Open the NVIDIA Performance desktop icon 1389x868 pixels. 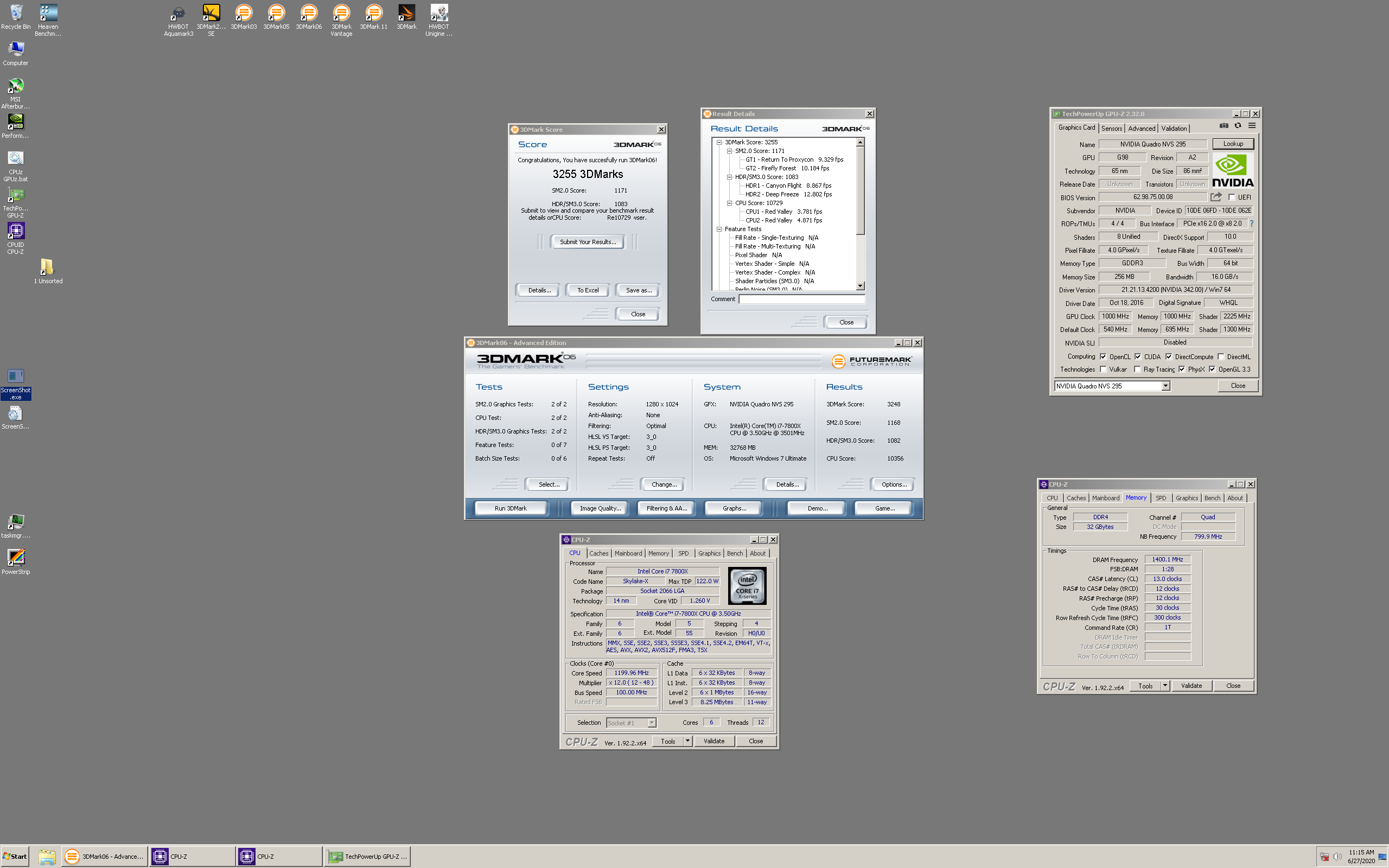pos(16,126)
